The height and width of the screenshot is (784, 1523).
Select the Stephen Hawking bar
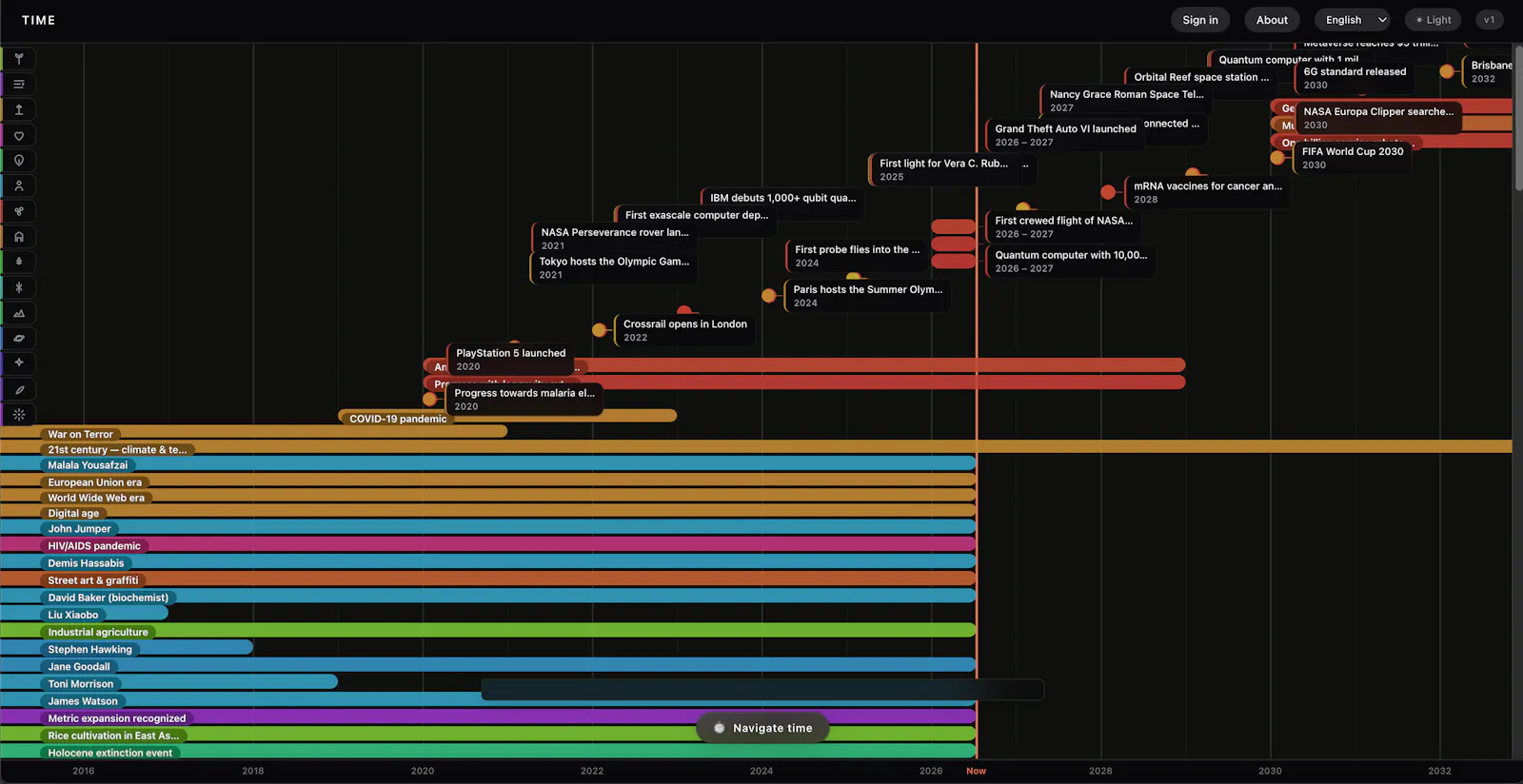coord(127,647)
